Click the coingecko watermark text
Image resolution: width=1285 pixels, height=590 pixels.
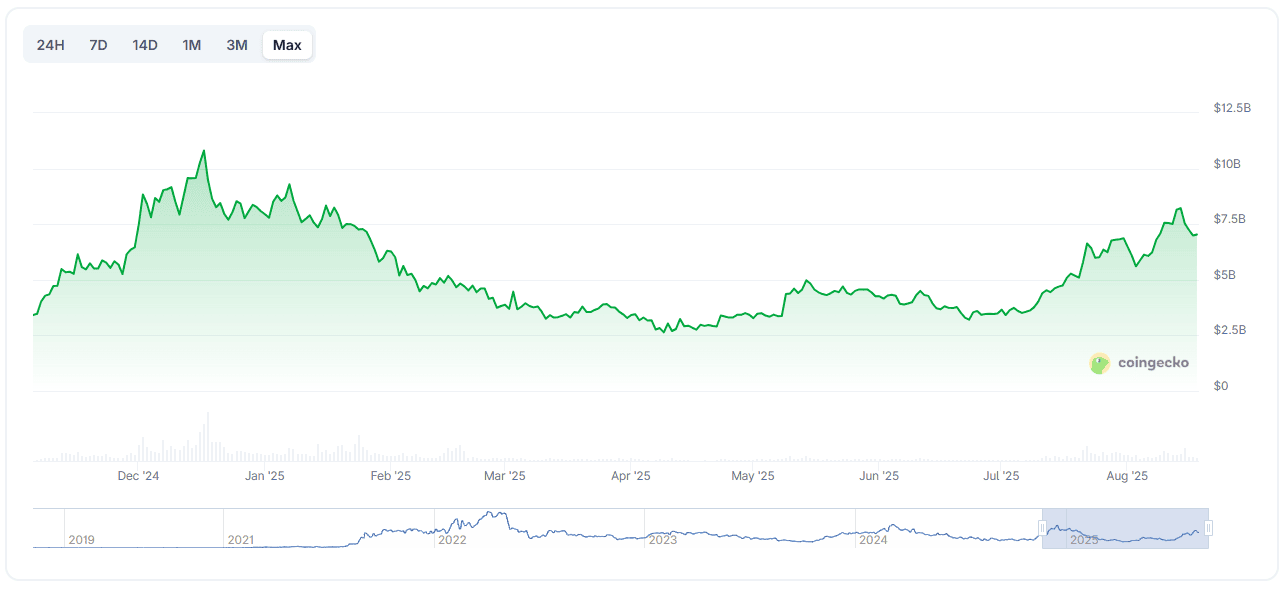pyautogui.click(x=1153, y=363)
